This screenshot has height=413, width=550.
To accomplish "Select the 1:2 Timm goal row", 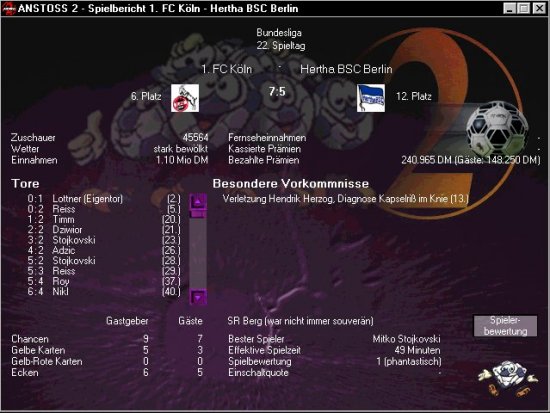I will point(104,220).
